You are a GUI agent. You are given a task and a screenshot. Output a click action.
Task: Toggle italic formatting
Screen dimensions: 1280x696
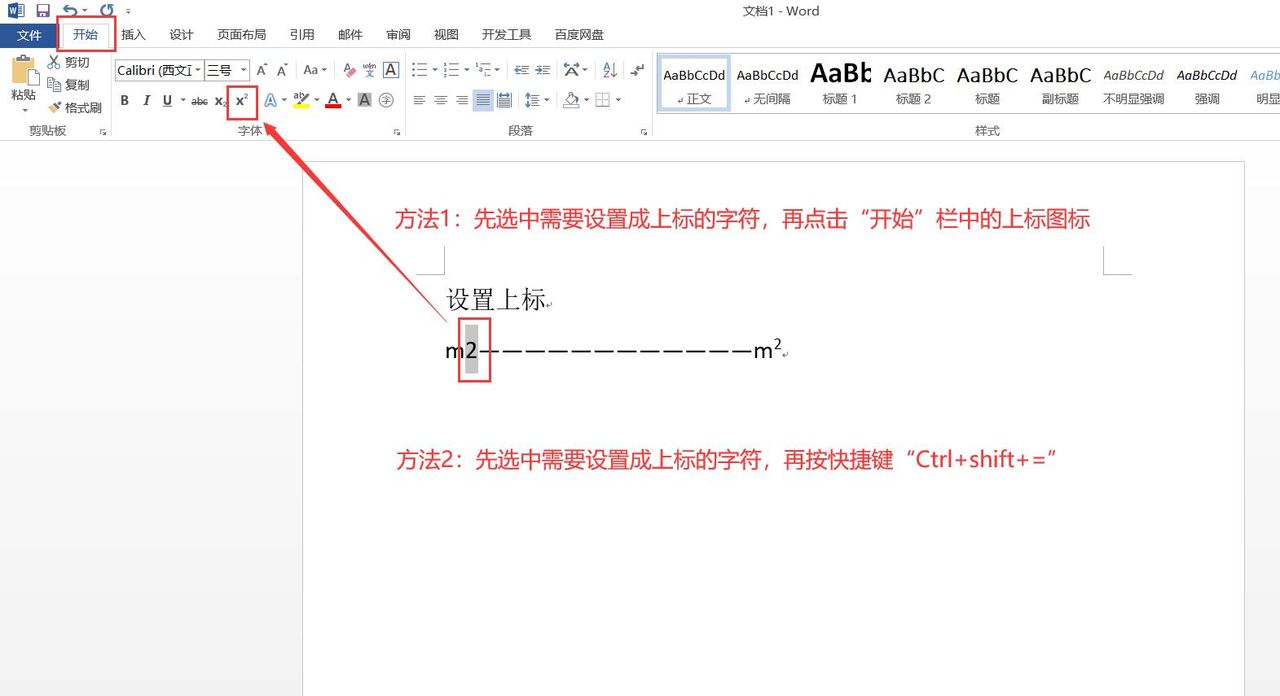(146, 100)
